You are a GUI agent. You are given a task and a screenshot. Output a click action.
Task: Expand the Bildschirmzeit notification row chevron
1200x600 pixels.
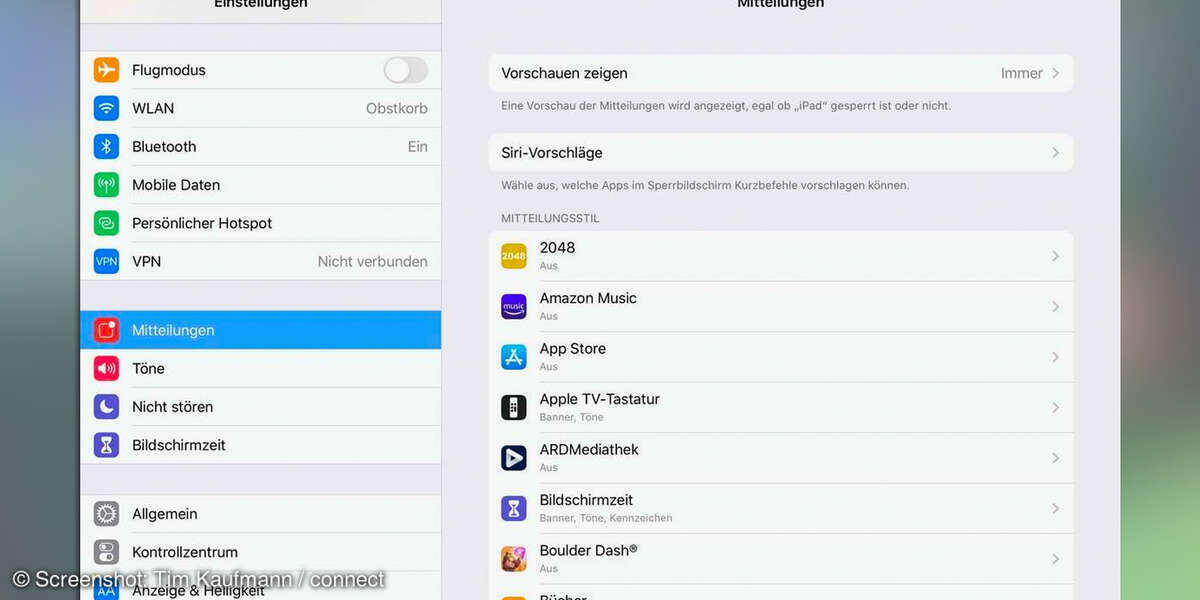click(1055, 508)
